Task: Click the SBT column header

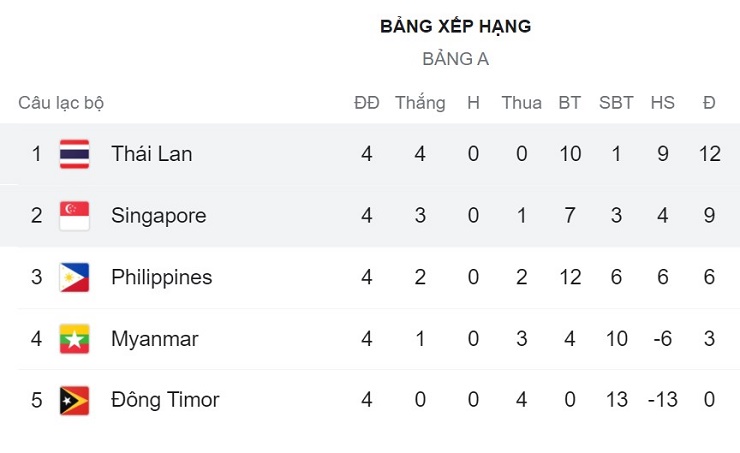Action: click(x=616, y=103)
